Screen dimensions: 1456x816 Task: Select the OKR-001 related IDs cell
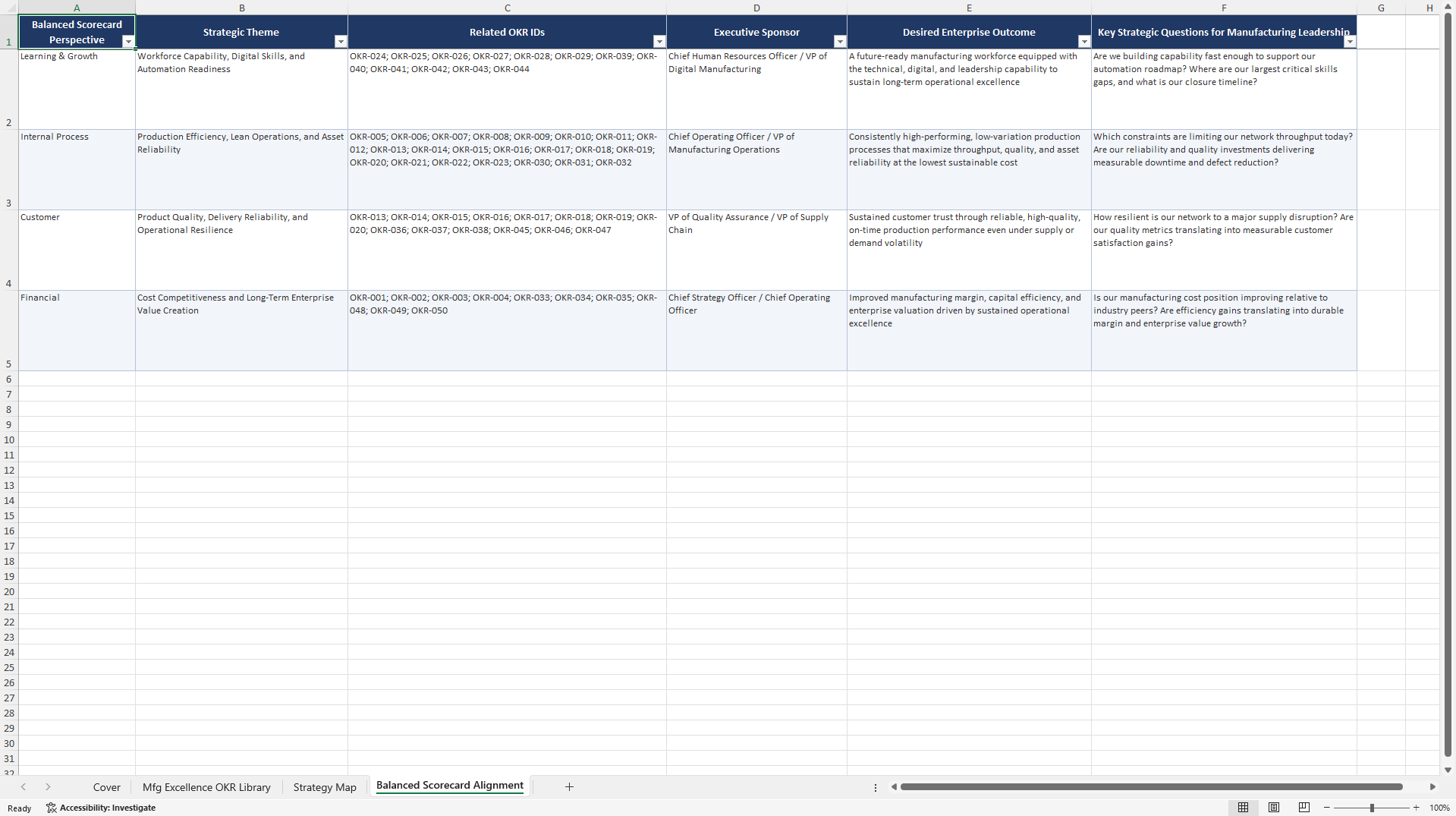pos(507,331)
